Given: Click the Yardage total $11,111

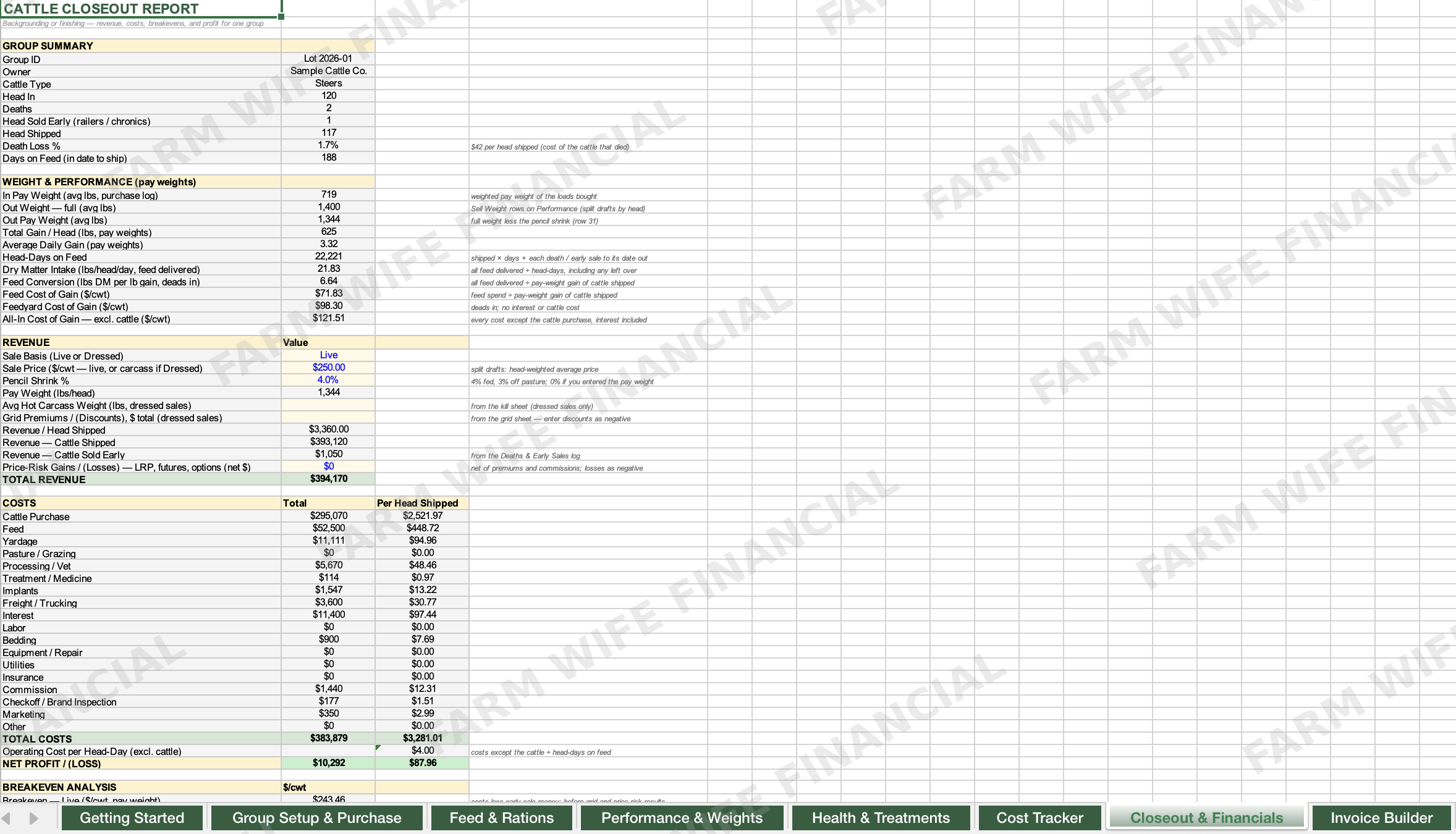Looking at the screenshot, I should [x=328, y=541].
